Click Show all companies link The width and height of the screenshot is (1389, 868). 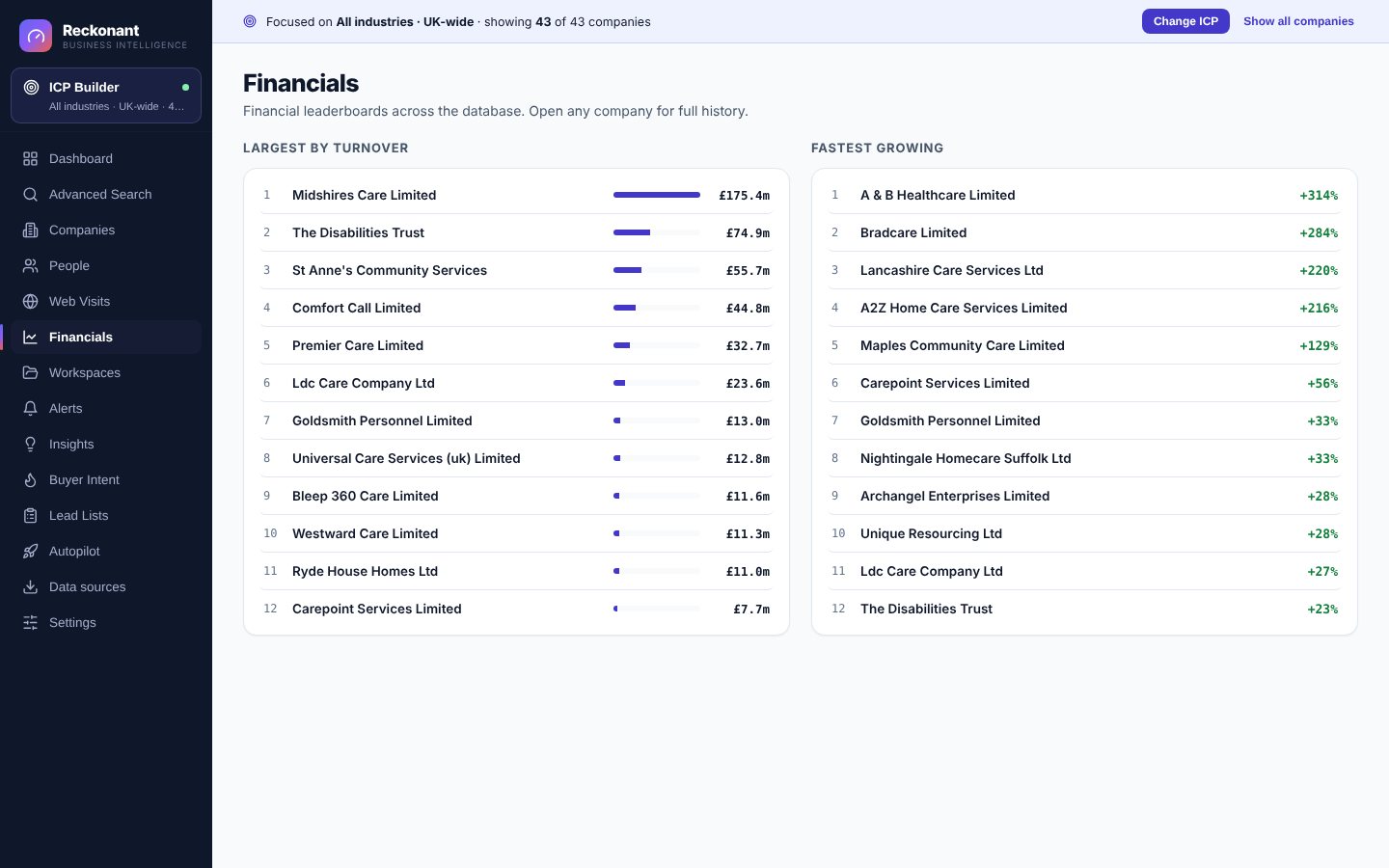click(1298, 21)
